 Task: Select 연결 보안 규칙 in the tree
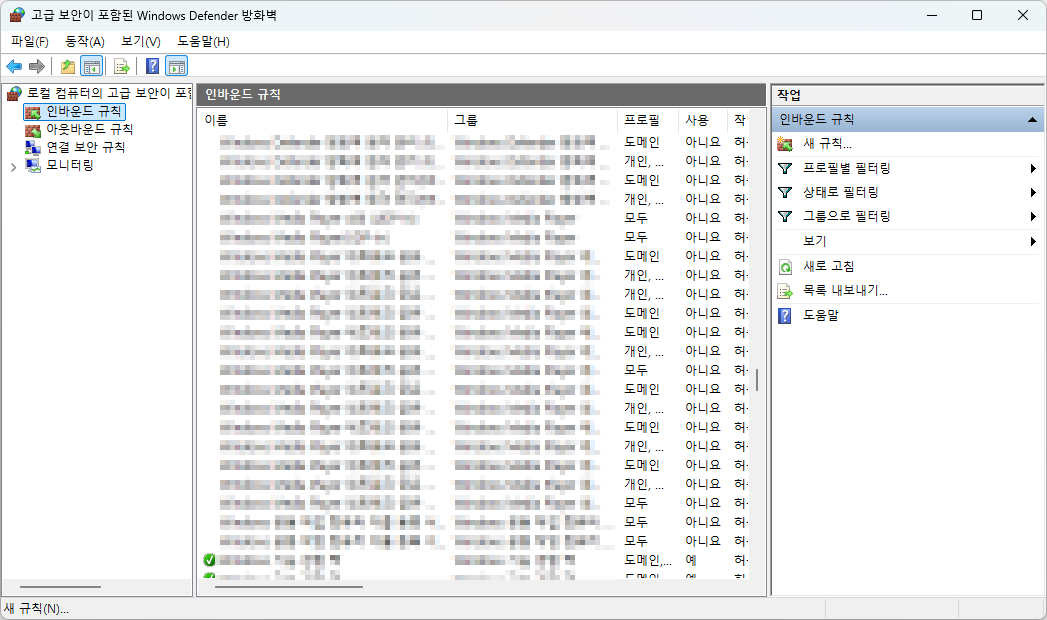pyautogui.click(x=85, y=147)
